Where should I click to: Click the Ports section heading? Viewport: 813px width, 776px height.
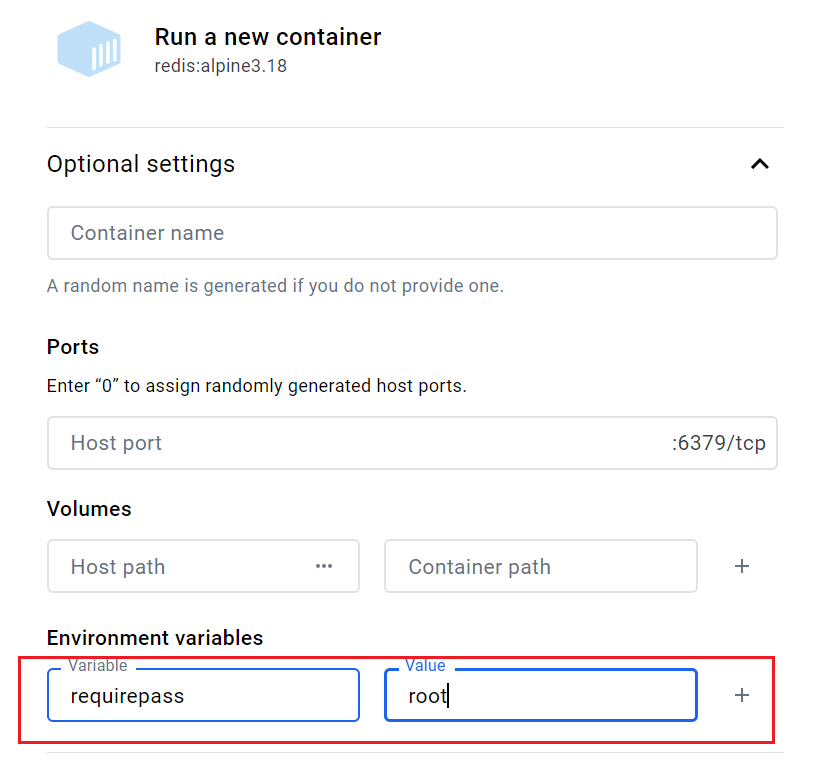(x=73, y=347)
